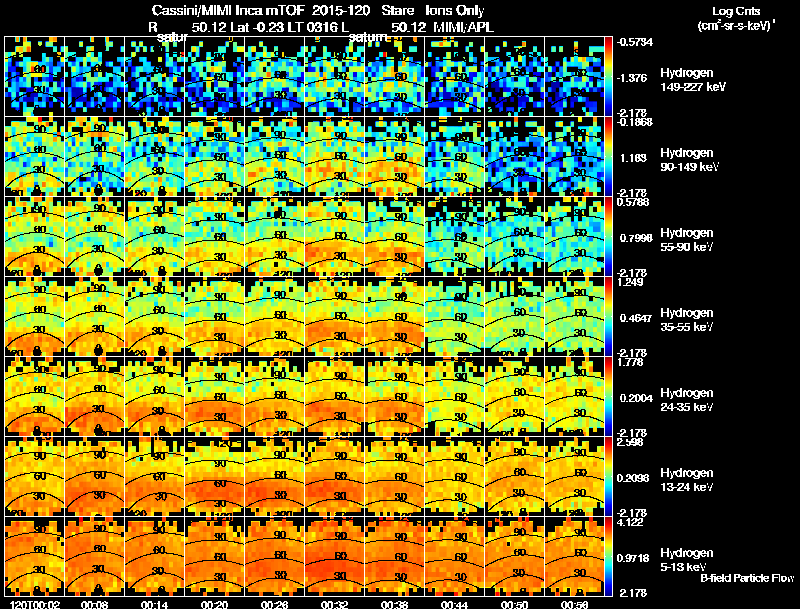Click the color bar beside Hydrogen 24-35 keV

pyautogui.click(x=608, y=397)
